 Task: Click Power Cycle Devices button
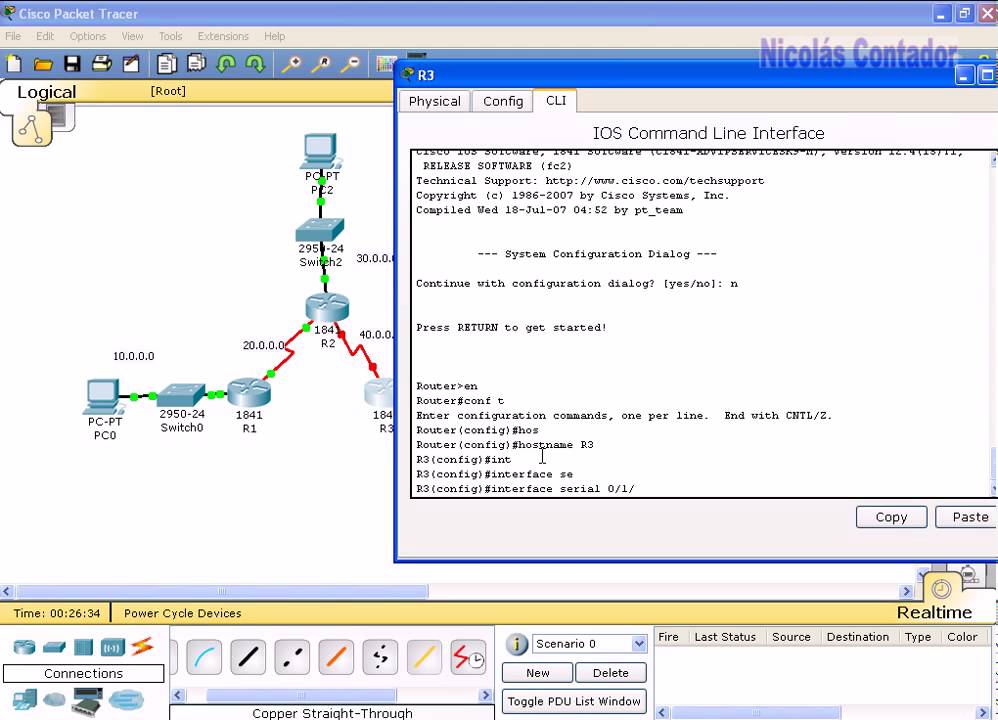(x=183, y=613)
